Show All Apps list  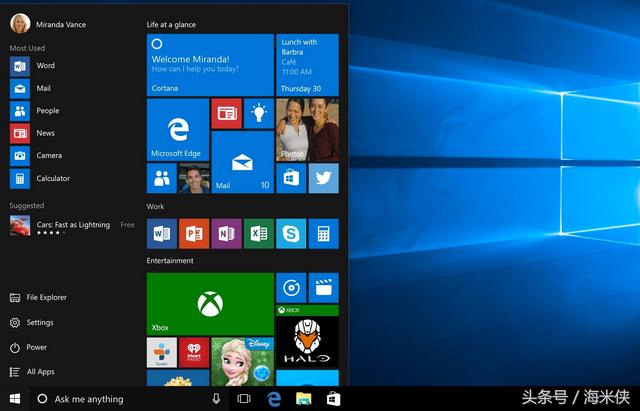pos(32,372)
